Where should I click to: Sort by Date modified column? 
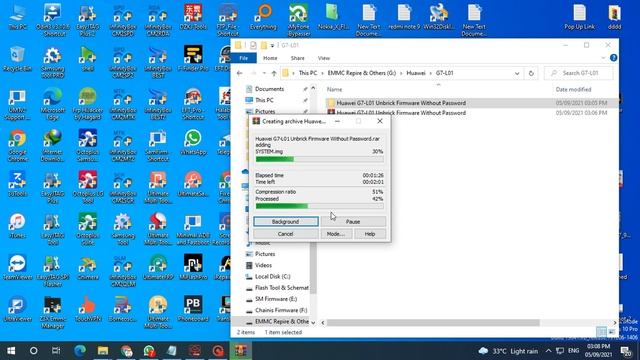coord(573,89)
